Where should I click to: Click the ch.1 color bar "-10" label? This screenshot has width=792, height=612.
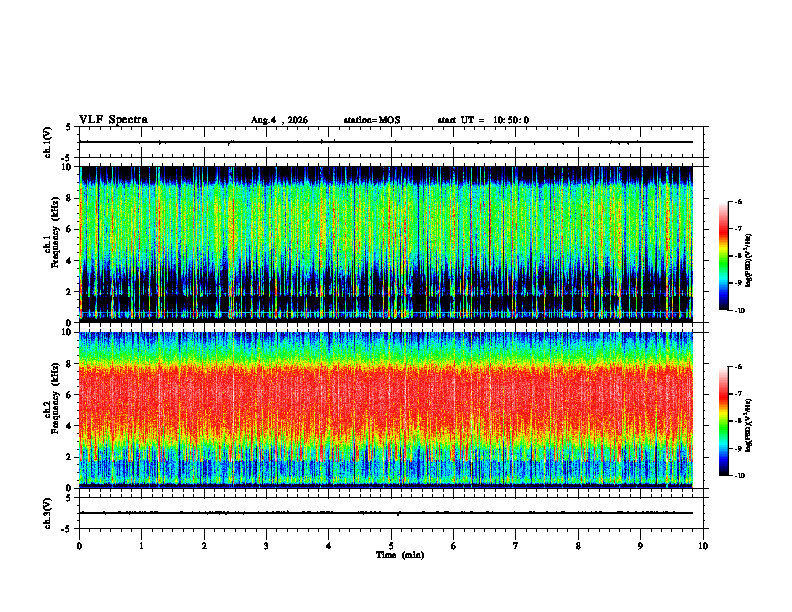click(740, 311)
